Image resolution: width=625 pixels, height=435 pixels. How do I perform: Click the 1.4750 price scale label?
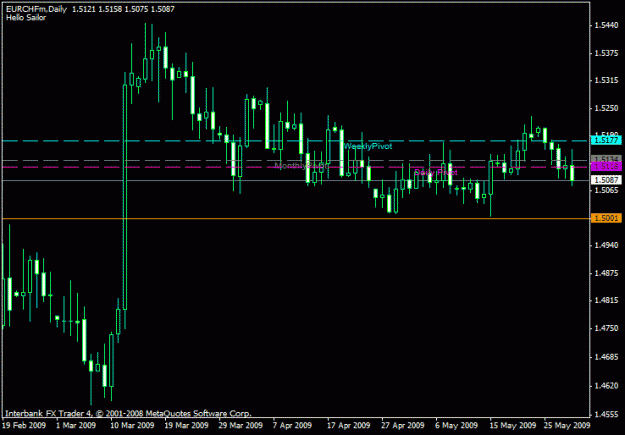[x=606, y=329]
